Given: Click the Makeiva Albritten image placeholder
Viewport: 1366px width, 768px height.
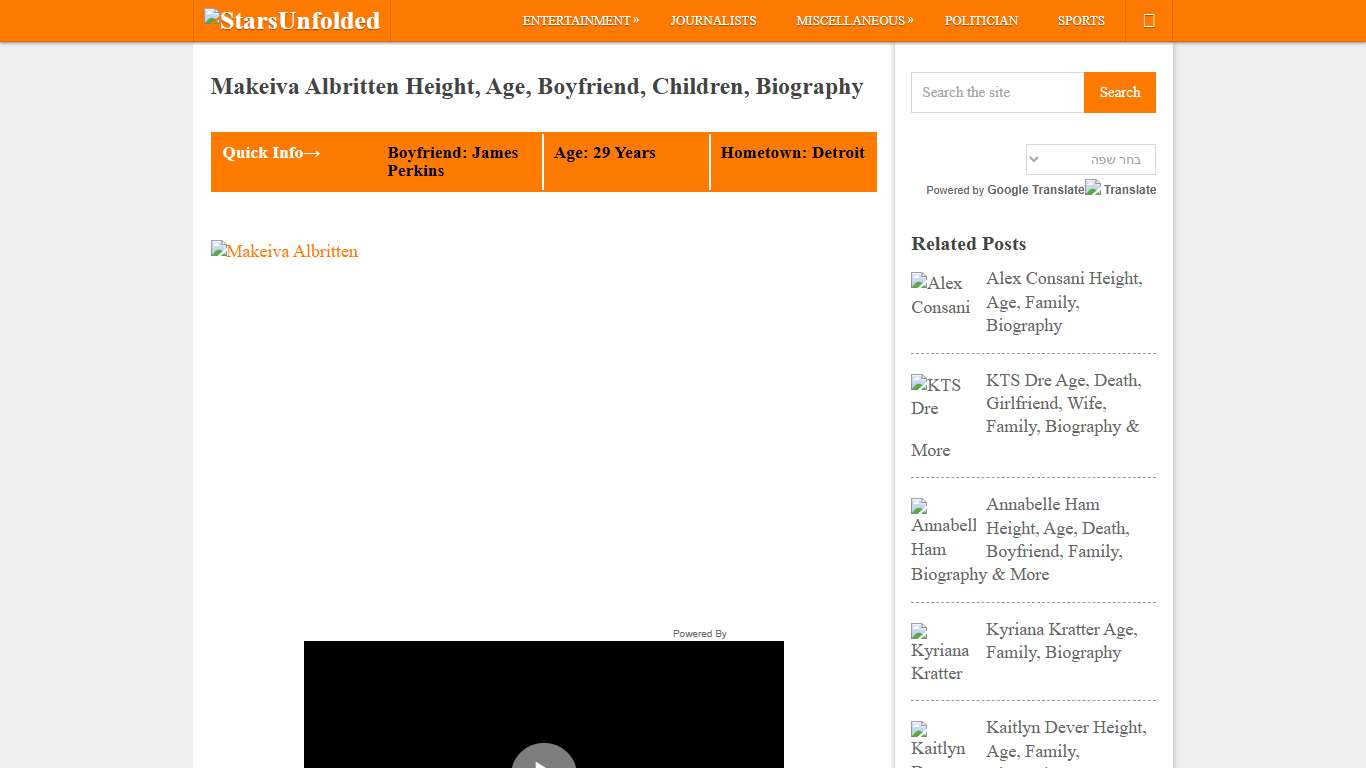Looking at the screenshot, I should point(284,251).
